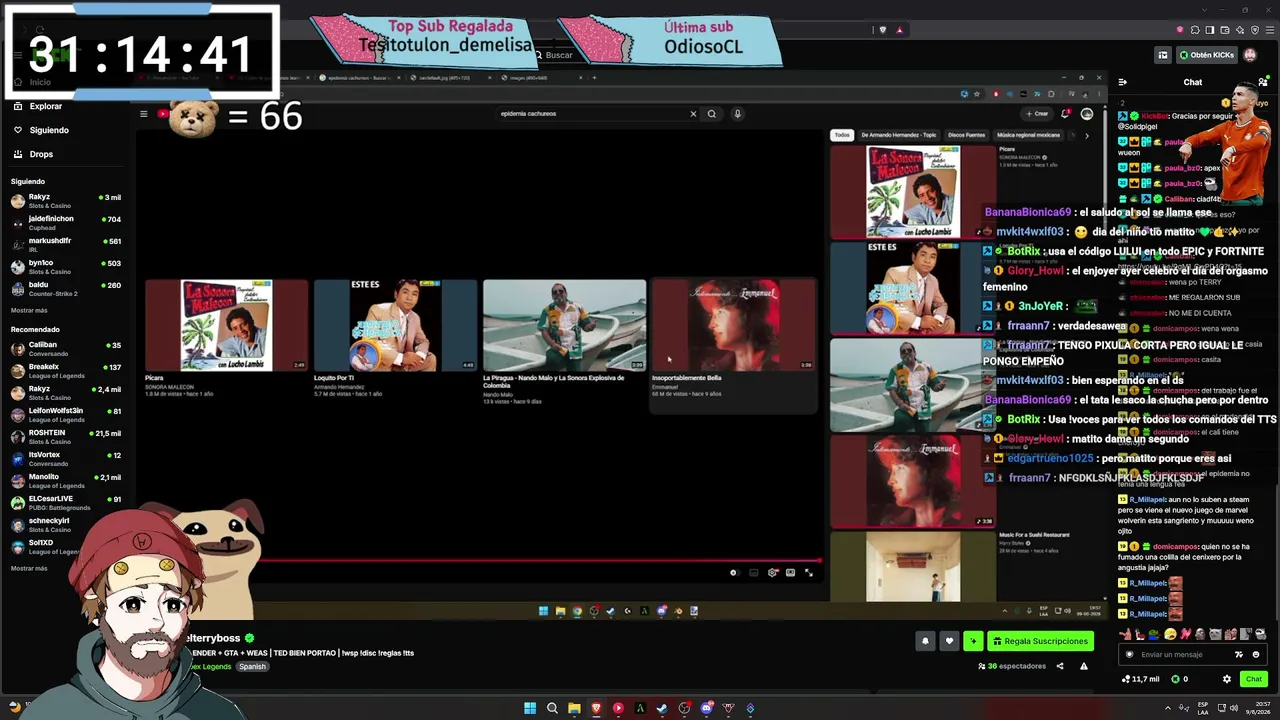Open Rakyz Slots & Casino channel with 3 mil viewers
The image size is (1280, 720).
[x=66, y=201]
